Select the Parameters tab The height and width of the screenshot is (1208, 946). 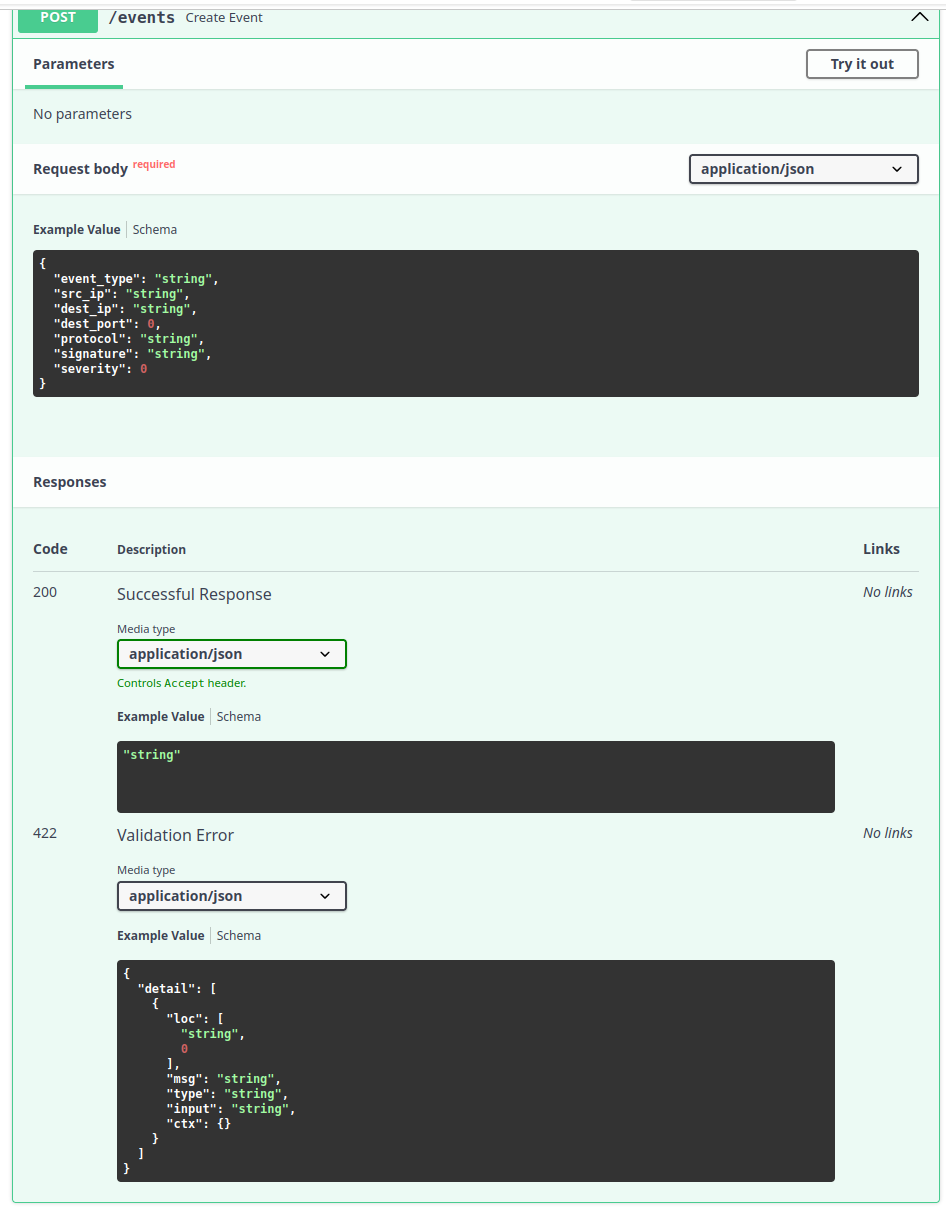[74, 64]
